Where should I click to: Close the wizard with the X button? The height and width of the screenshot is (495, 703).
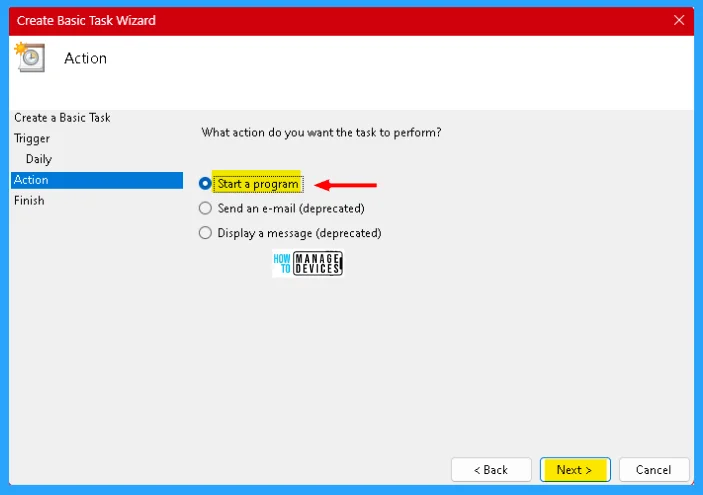click(x=679, y=20)
